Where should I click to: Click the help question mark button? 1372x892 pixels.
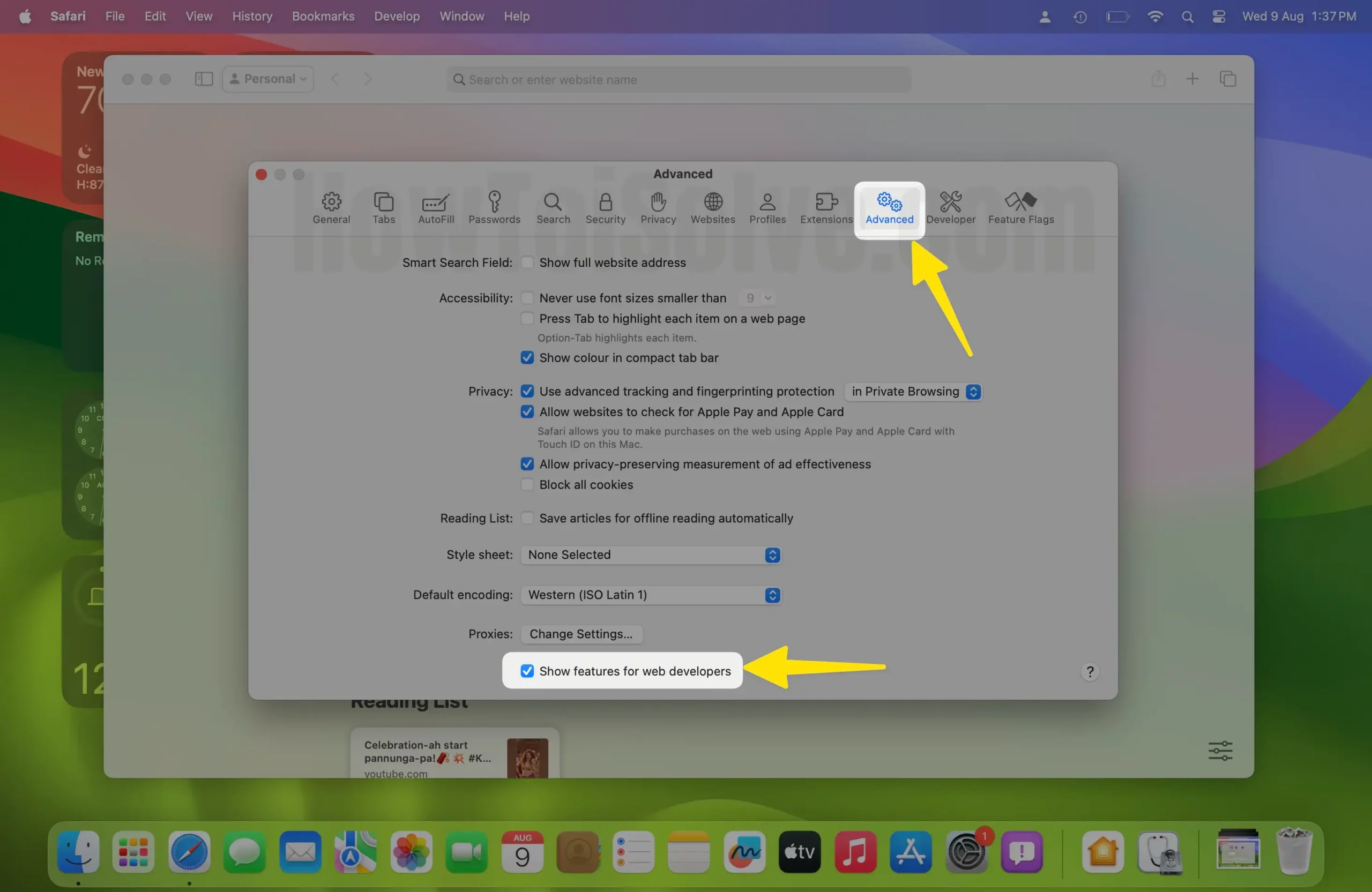pos(1090,672)
